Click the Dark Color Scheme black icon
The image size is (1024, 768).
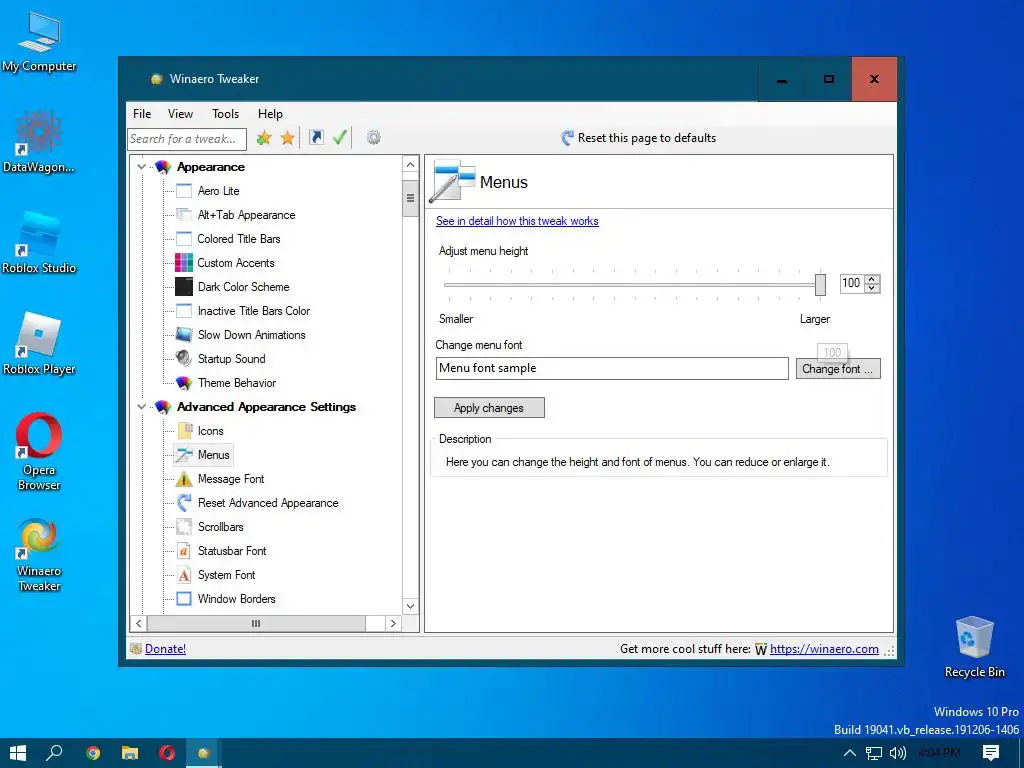point(184,287)
